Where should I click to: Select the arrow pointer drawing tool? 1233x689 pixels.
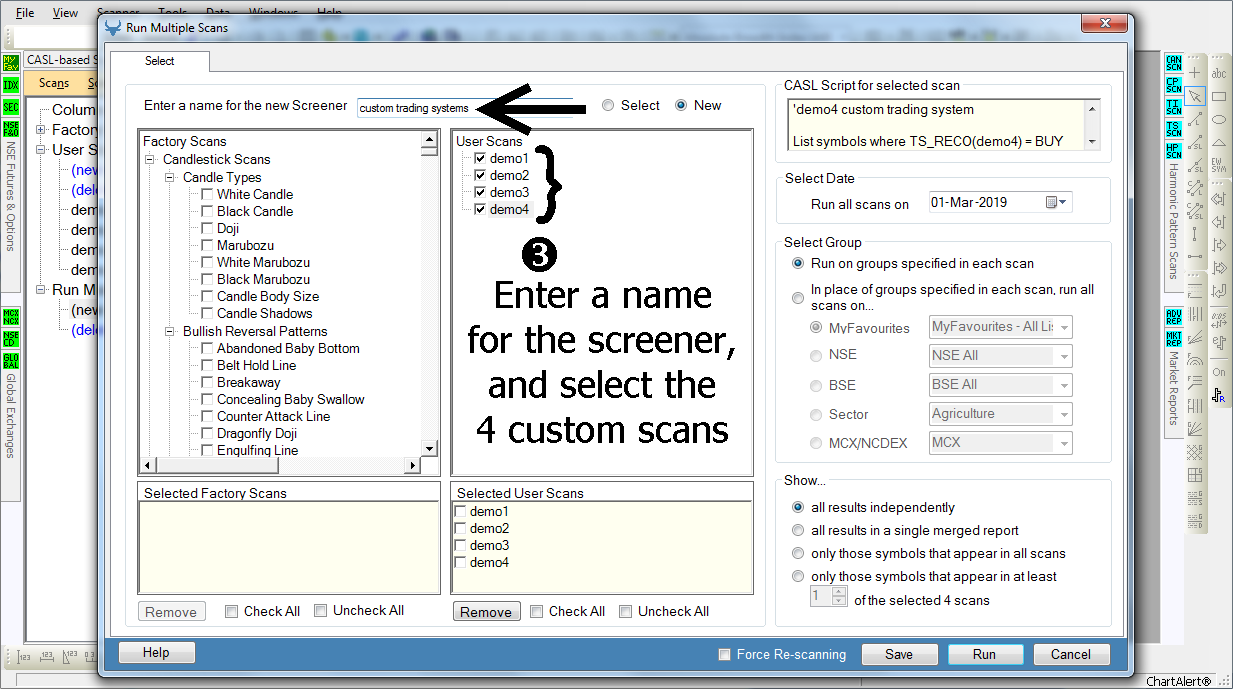[x=1195, y=96]
